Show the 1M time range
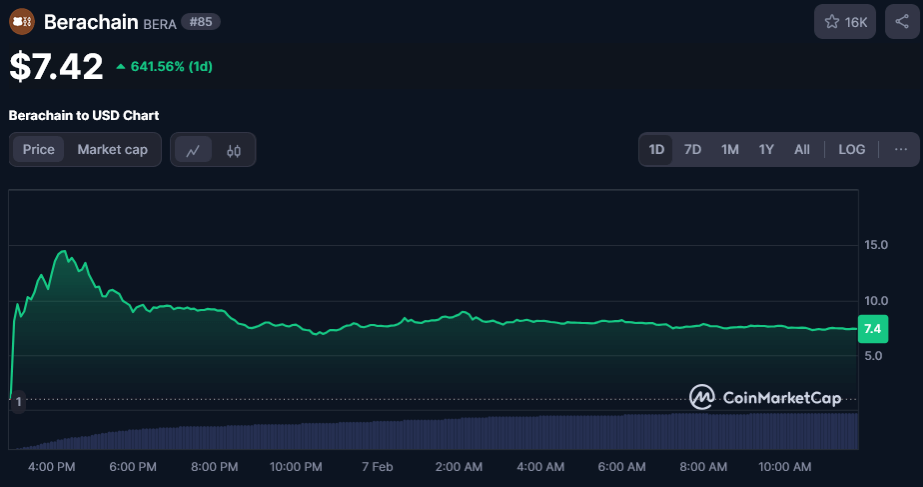The width and height of the screenshot is (923, 487). tap(730, 149)
